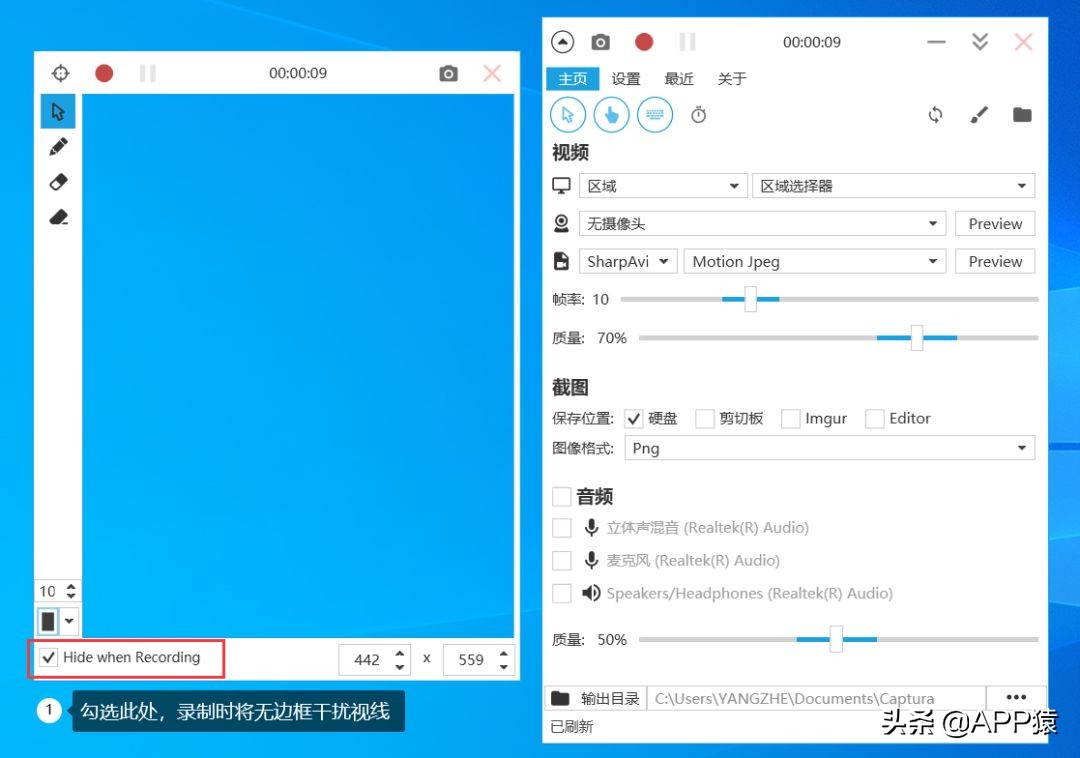The image size is (1080, 758).
Task: Select the eraser tool in region toolbar
Action: pyautogui.click(x=57, y=182)
